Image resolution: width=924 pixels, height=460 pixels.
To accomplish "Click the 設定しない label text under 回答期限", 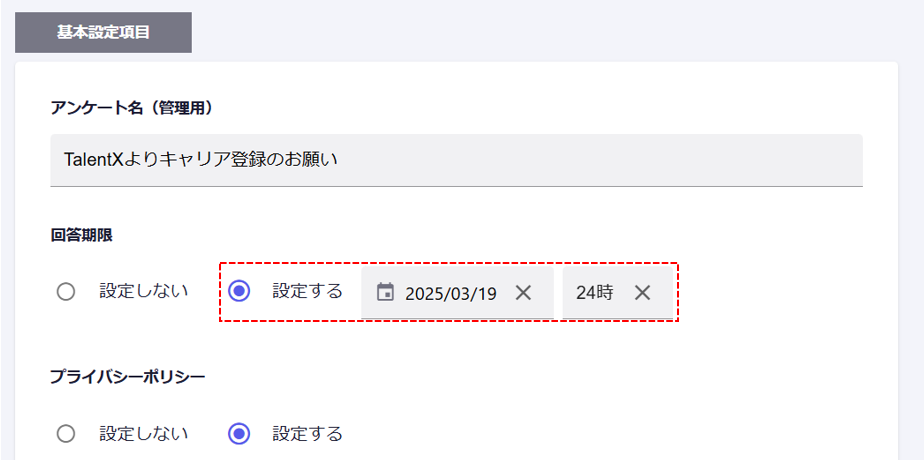I will click(144, 291).
